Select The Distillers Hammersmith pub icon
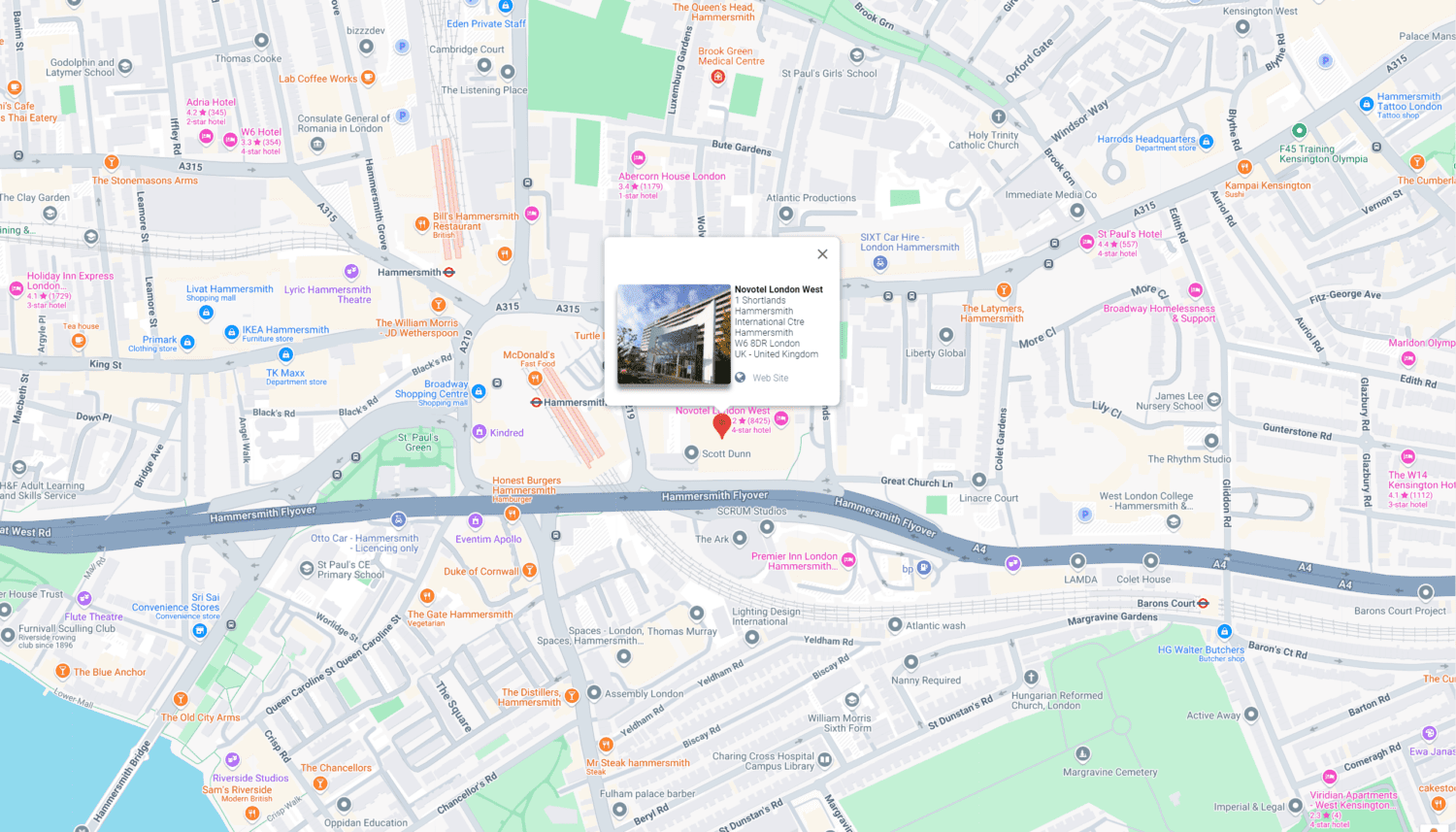Screen dimensions: 1456x832 [572, 696]
